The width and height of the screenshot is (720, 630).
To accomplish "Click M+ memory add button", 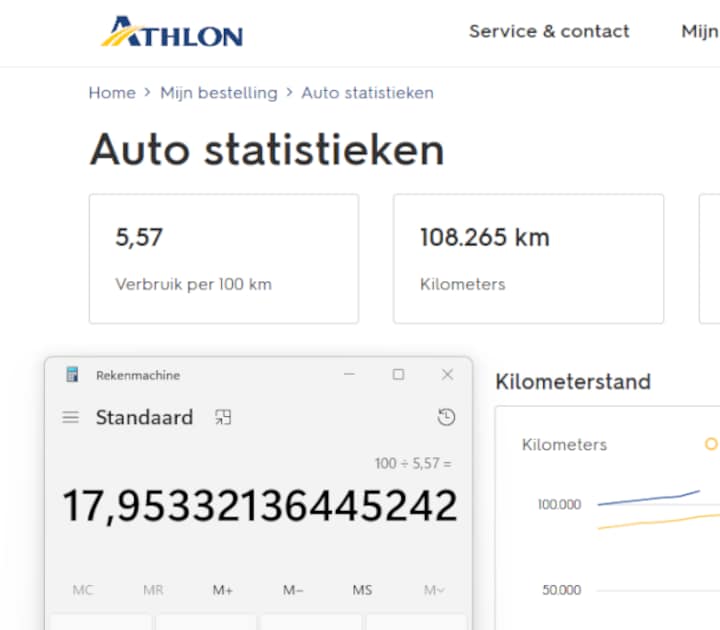I will click(223, 590).
